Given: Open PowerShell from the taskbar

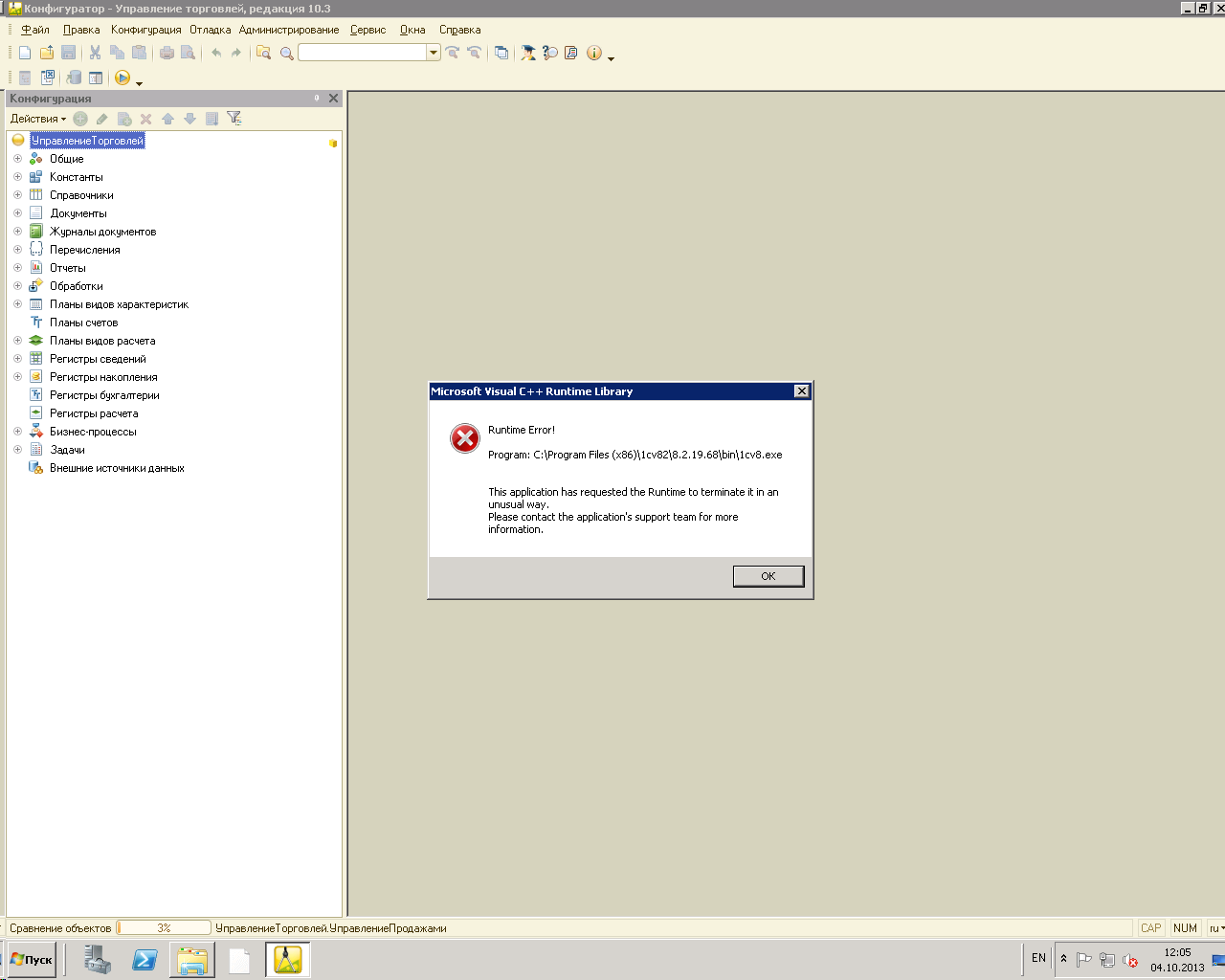Looking at the screenshot, I should coord(145,960).
